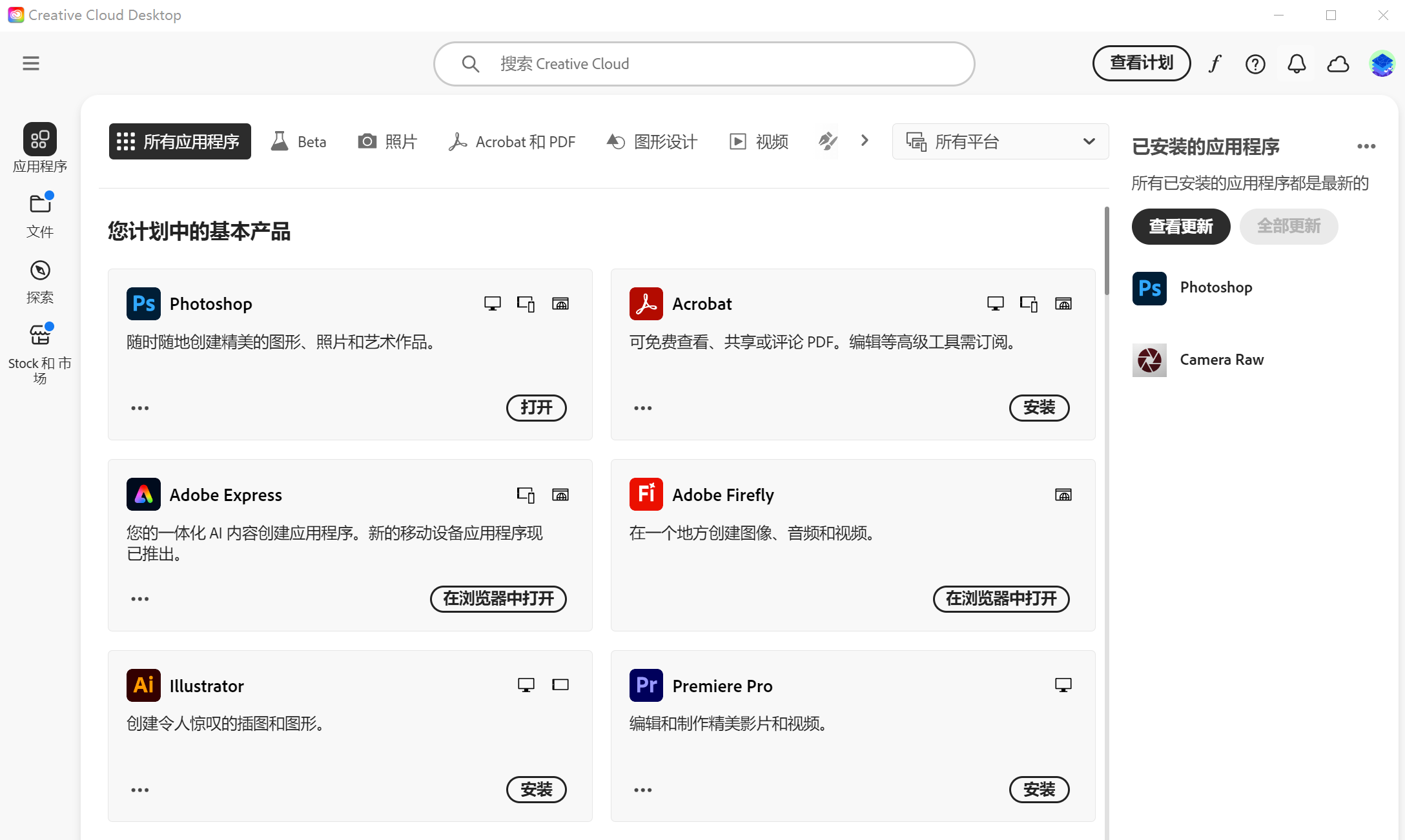The height and width of the screenshot is (840, 1405).
Task: Click Camera Raw icon in installed list
Action: (1149, 360)
